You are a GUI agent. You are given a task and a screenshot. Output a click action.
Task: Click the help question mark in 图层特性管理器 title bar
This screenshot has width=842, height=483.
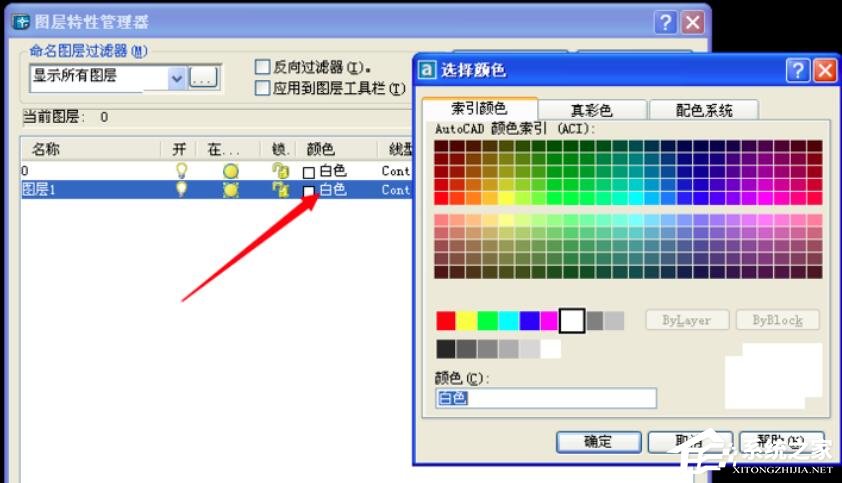(x=667, y=22)
